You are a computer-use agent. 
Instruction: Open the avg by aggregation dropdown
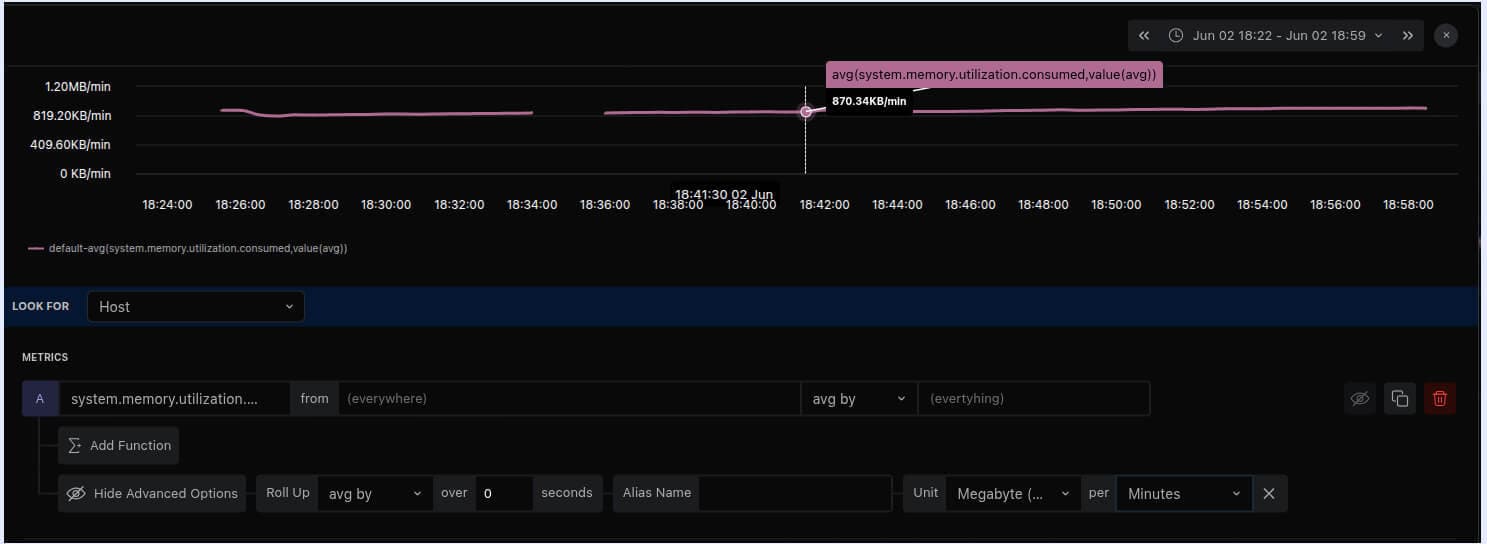click(x=859, y=398)
